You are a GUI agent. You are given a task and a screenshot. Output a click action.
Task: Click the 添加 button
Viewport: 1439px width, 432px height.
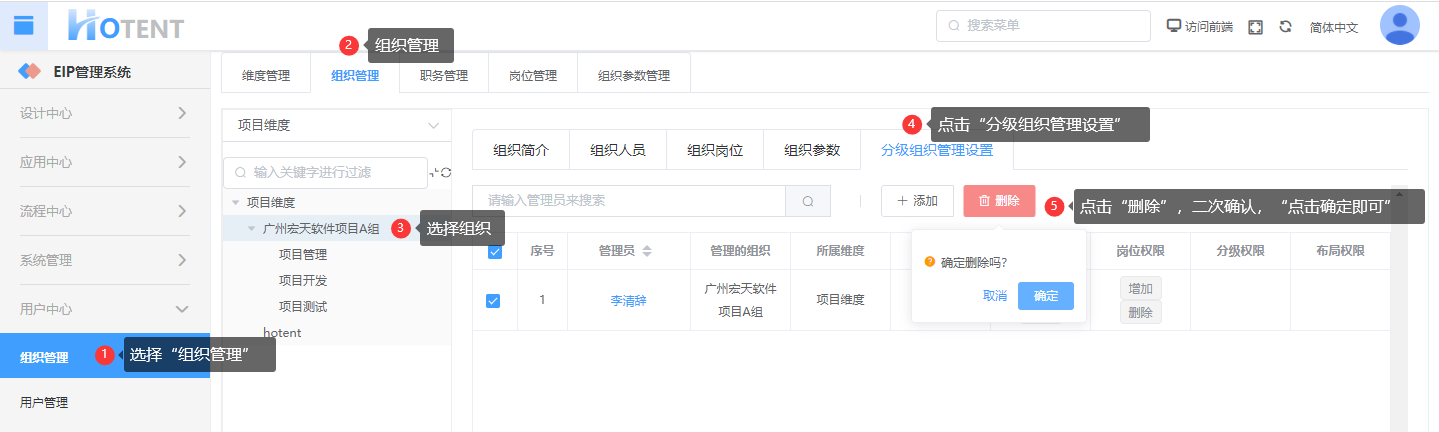coord(917,201)
